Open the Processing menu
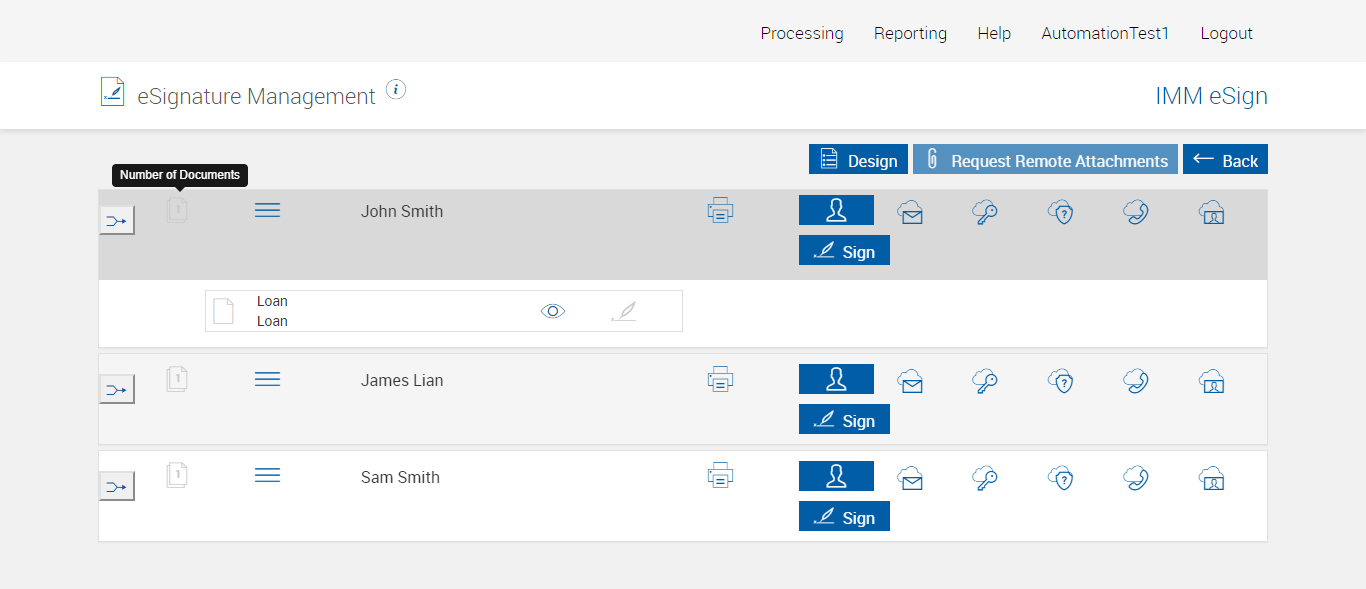Image resolution: width=1366 pixels, height=589 pixels. 801,33
